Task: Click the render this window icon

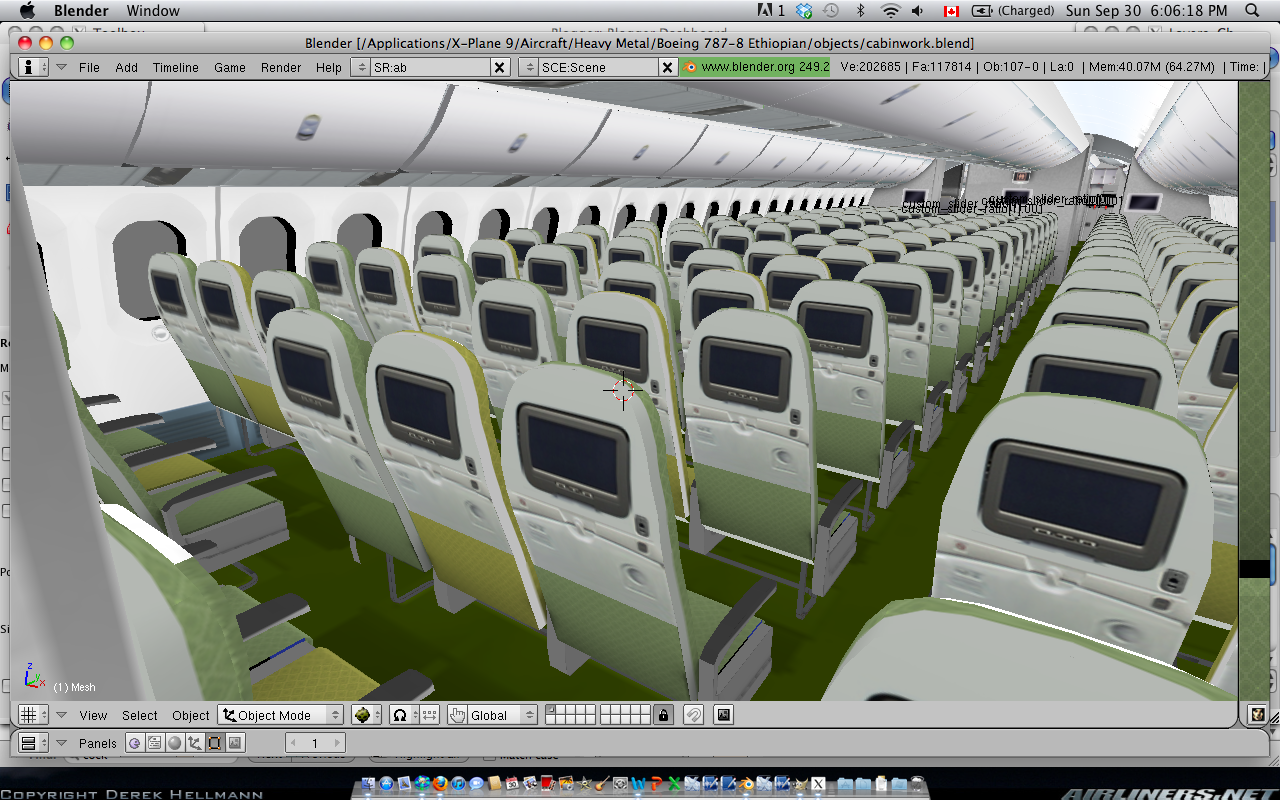Action: tap(724, 715)
